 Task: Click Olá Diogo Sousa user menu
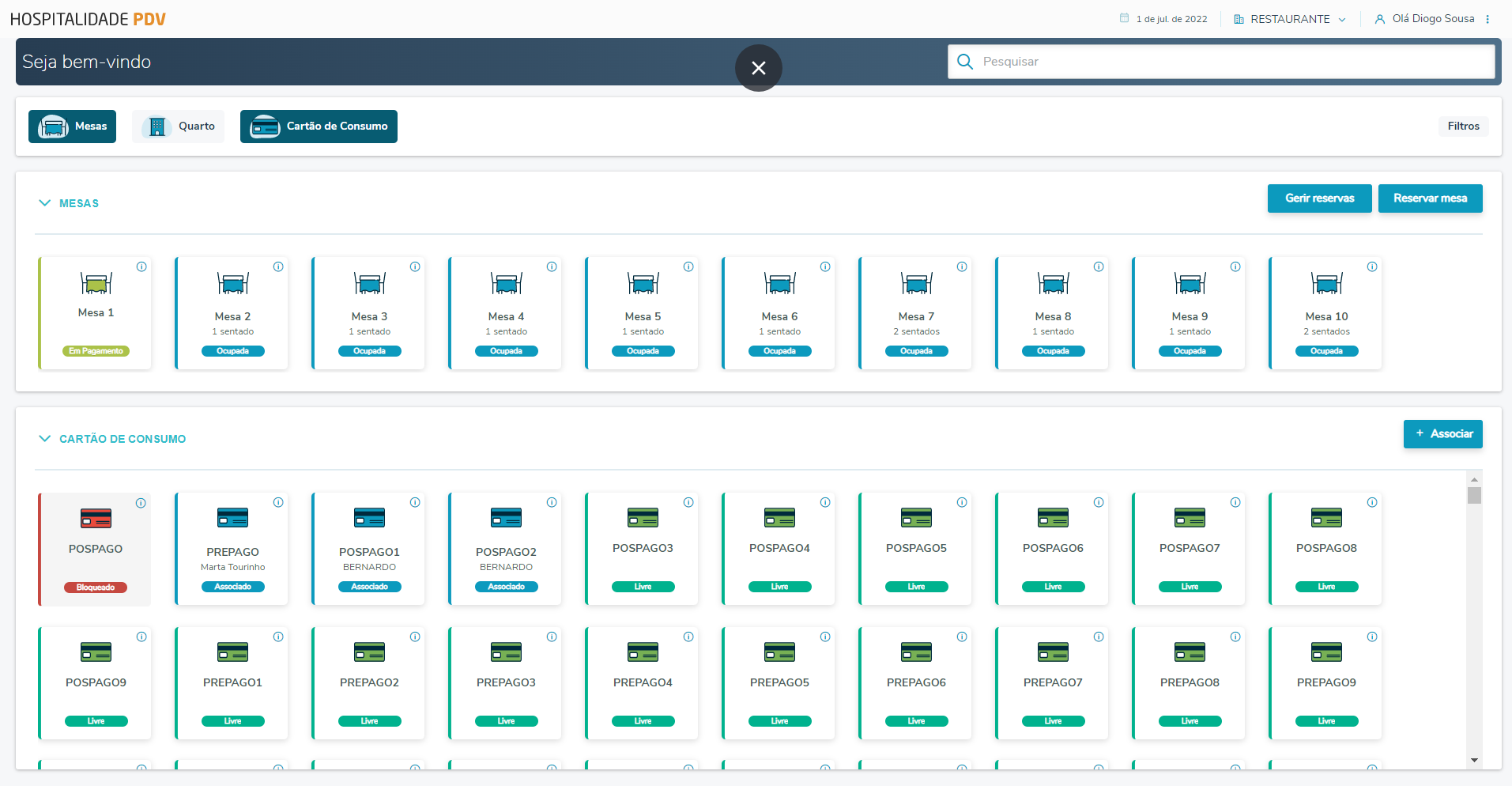[1425, 19]
